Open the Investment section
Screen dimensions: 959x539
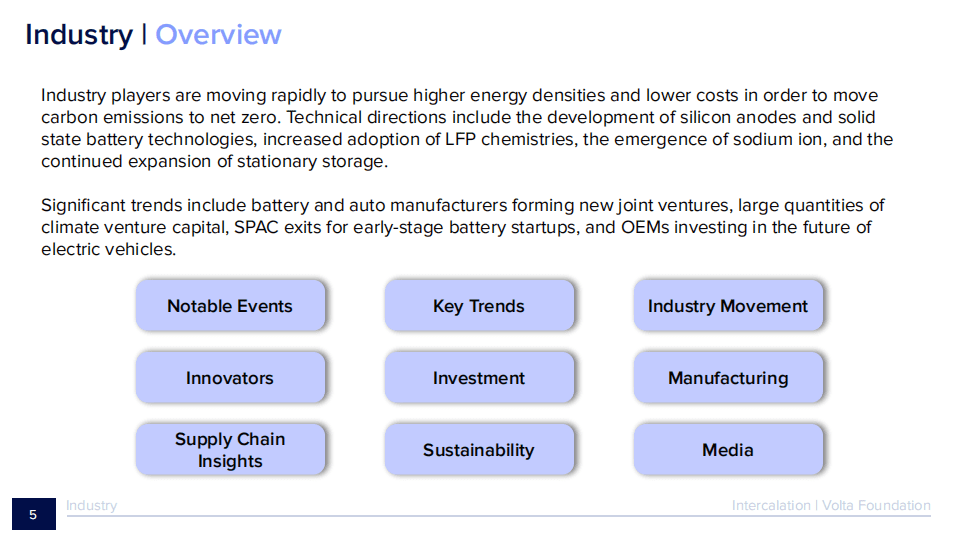pos(479,378)
